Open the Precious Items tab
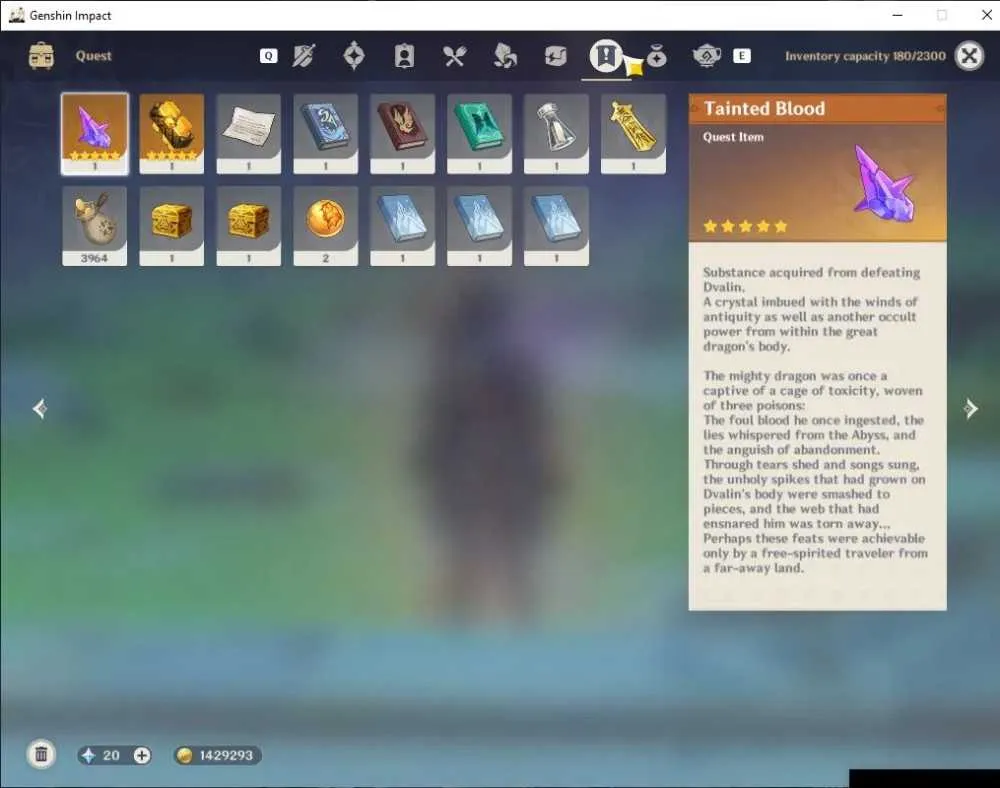Image resolution: width=1000 pixels, height=788 pixels. [656, 57]
